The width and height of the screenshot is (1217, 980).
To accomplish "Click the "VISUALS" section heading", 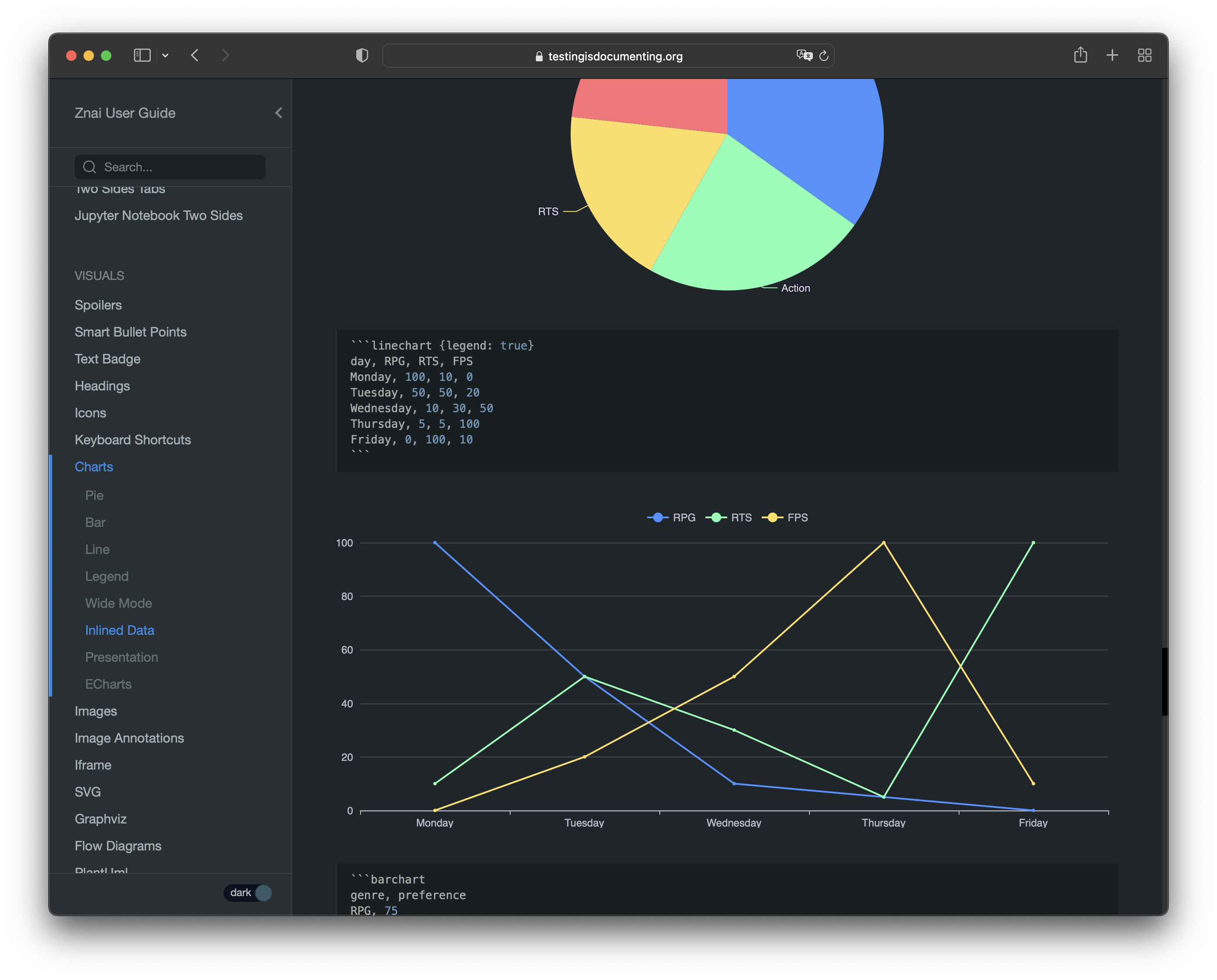I will pyautogui.click(x=100, y=276).
